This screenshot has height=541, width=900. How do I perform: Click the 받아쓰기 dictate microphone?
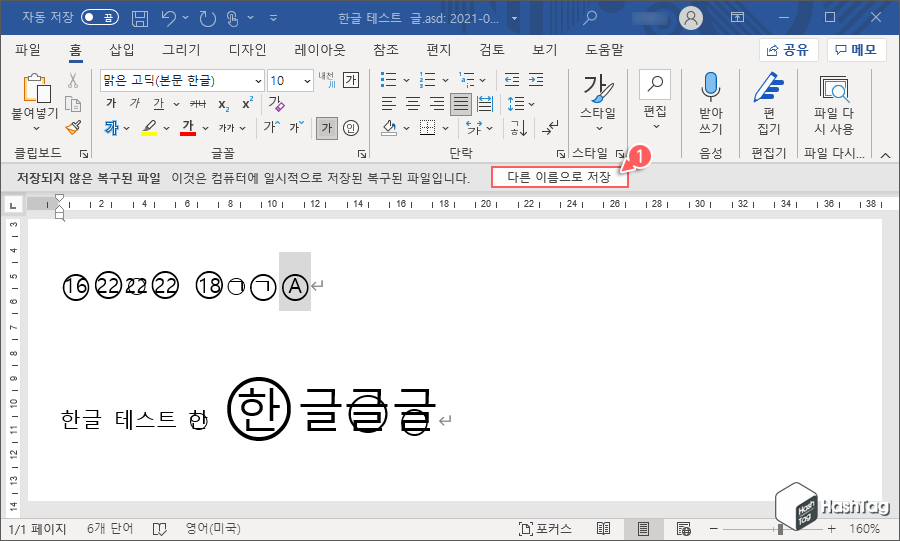711,103
